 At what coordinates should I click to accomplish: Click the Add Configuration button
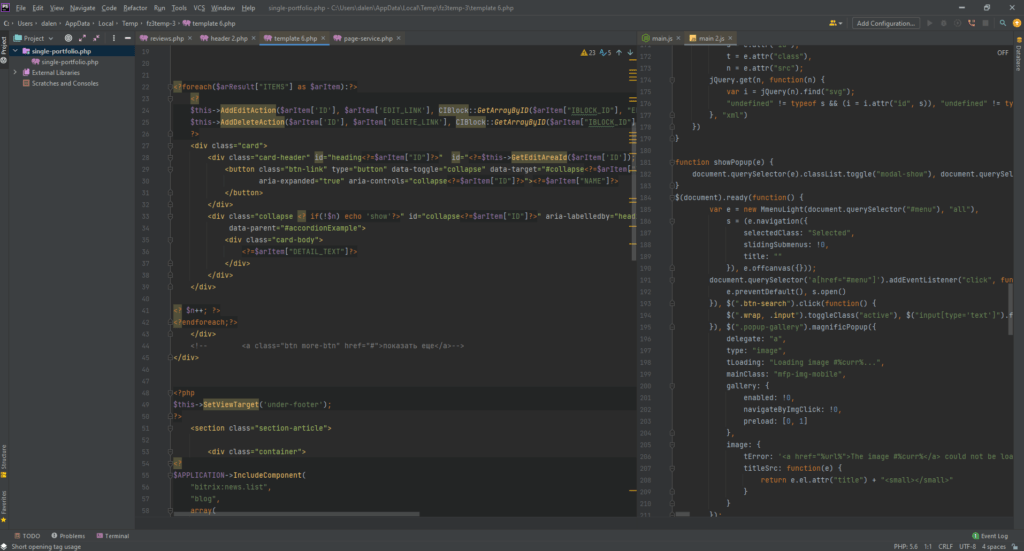(x=886, y=22)
